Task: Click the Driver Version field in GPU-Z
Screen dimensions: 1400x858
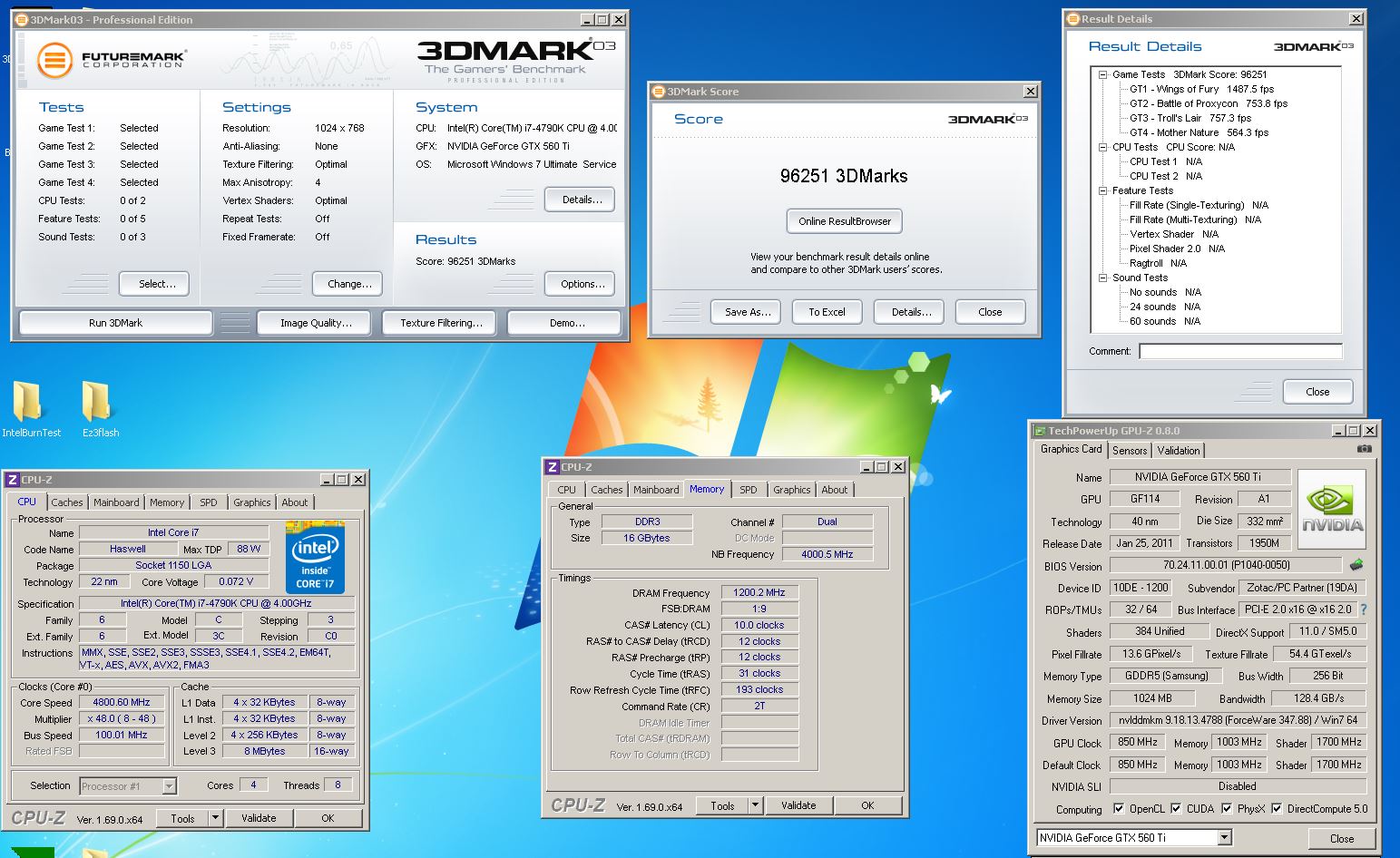Action: [1238, 720]
